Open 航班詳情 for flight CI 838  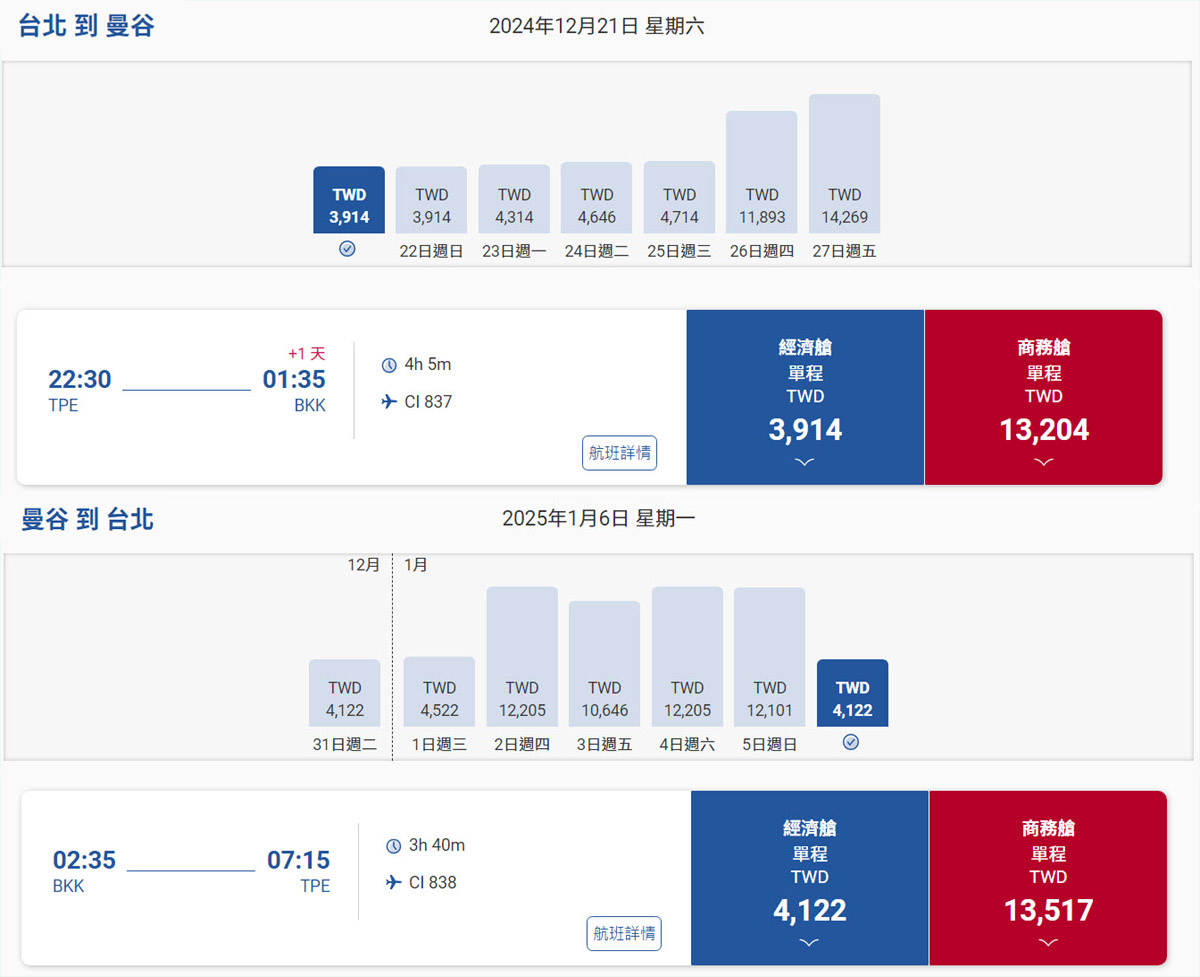coord(624,934)
